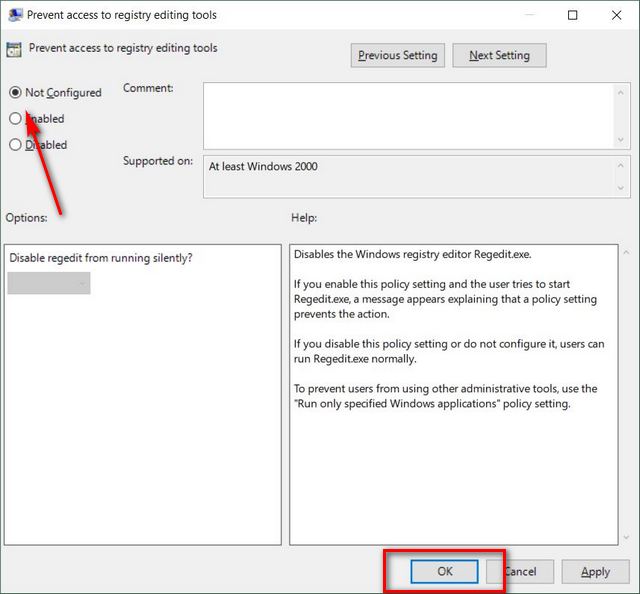Click the title bar application icon
Viewport: 640px width, 594px height.
pyautogui.click(x=16, y=15)
